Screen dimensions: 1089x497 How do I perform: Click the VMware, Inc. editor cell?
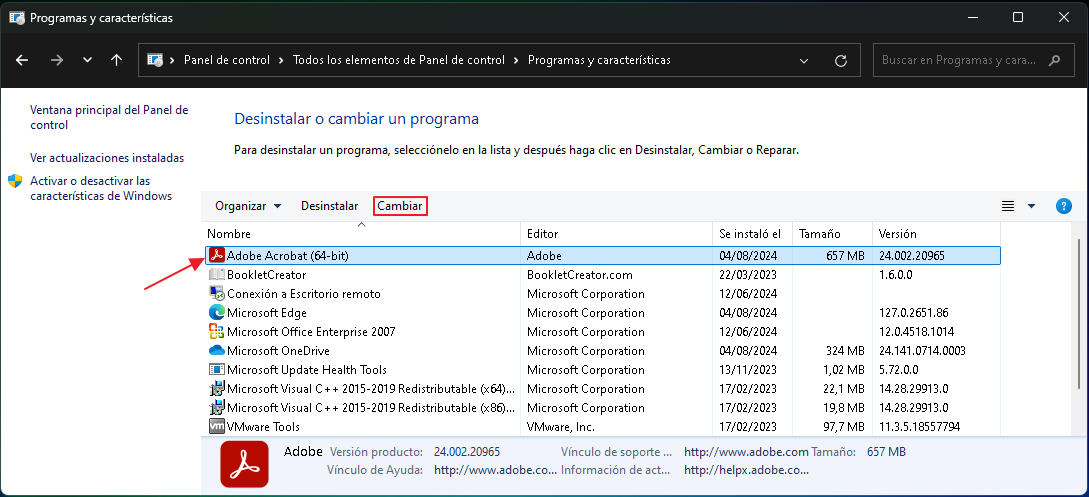tap(561, 427)
